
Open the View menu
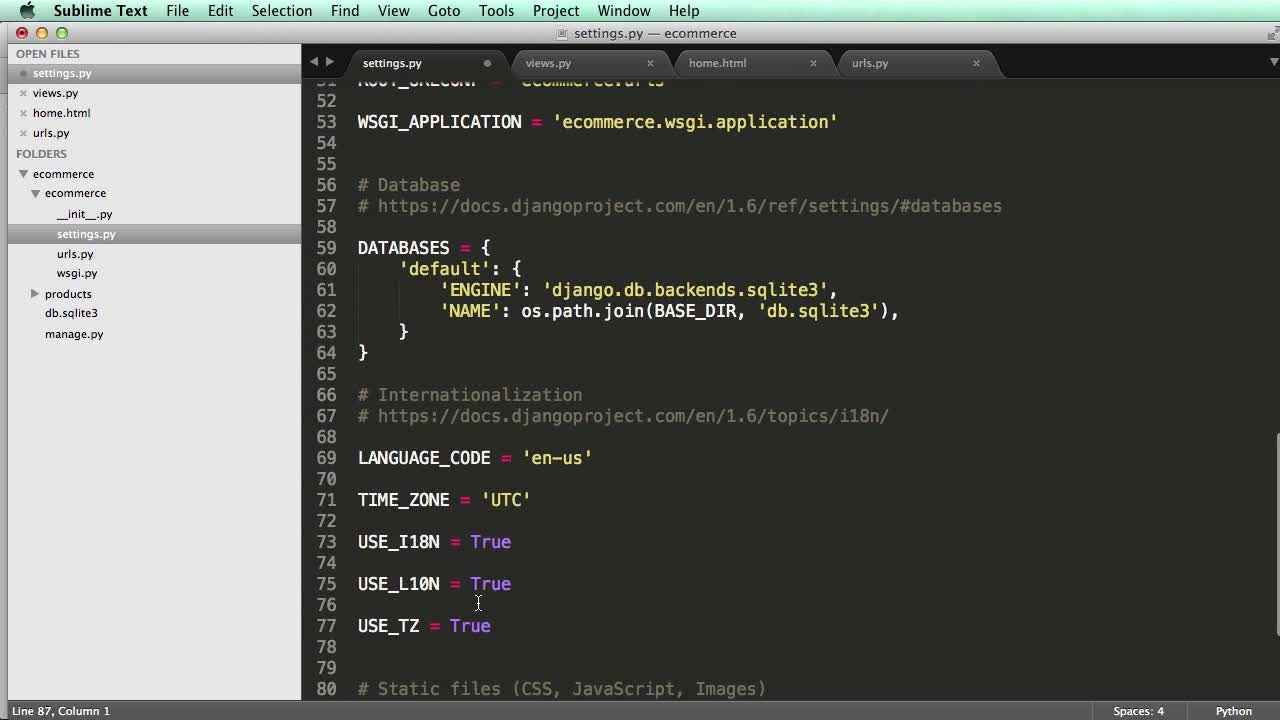coord(394,11)
